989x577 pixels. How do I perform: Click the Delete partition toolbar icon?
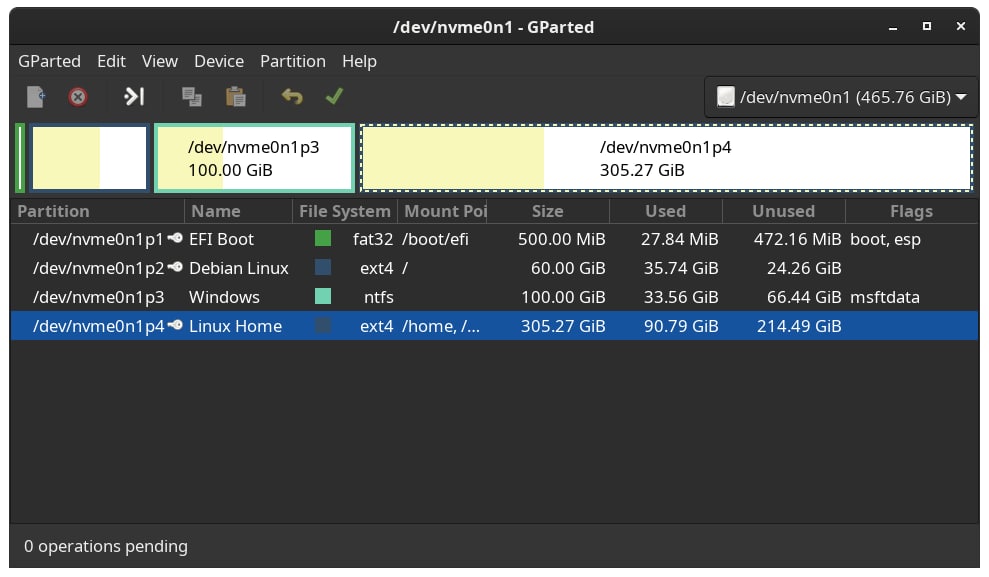pos(78,97)
